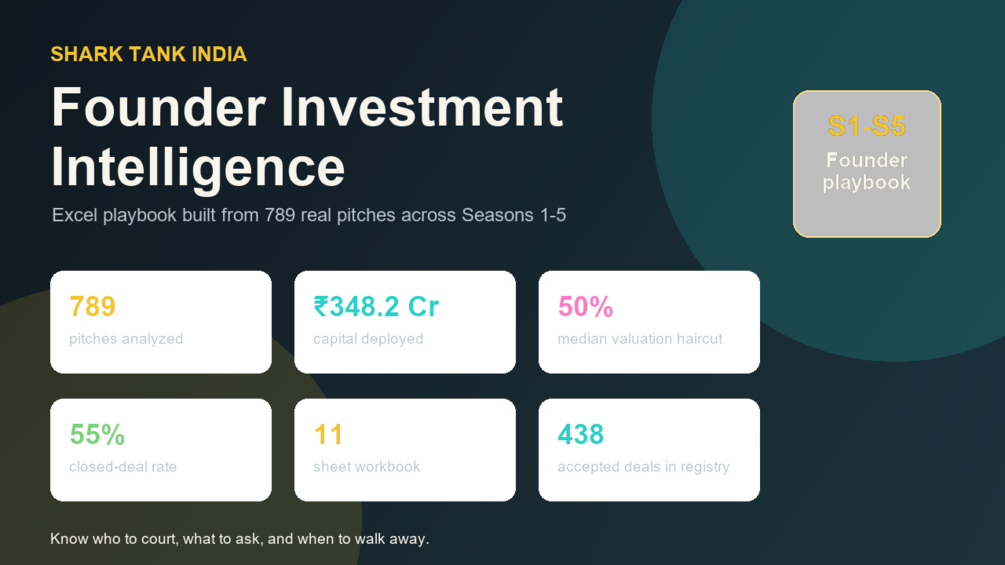Click the yellow 789 number

(92, 307)
